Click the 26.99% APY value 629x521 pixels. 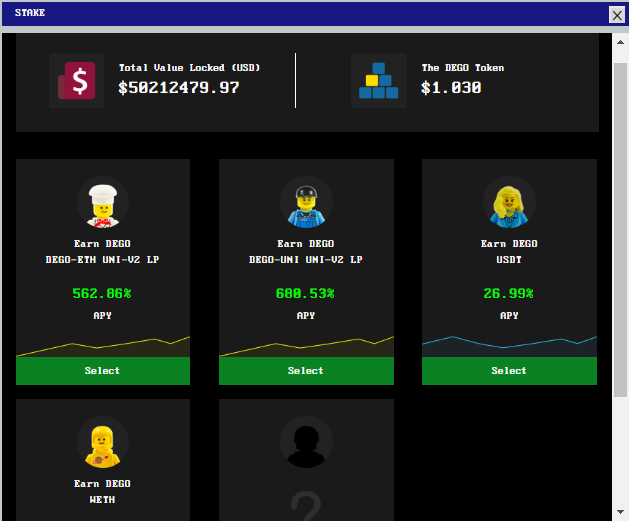[508, 294]
